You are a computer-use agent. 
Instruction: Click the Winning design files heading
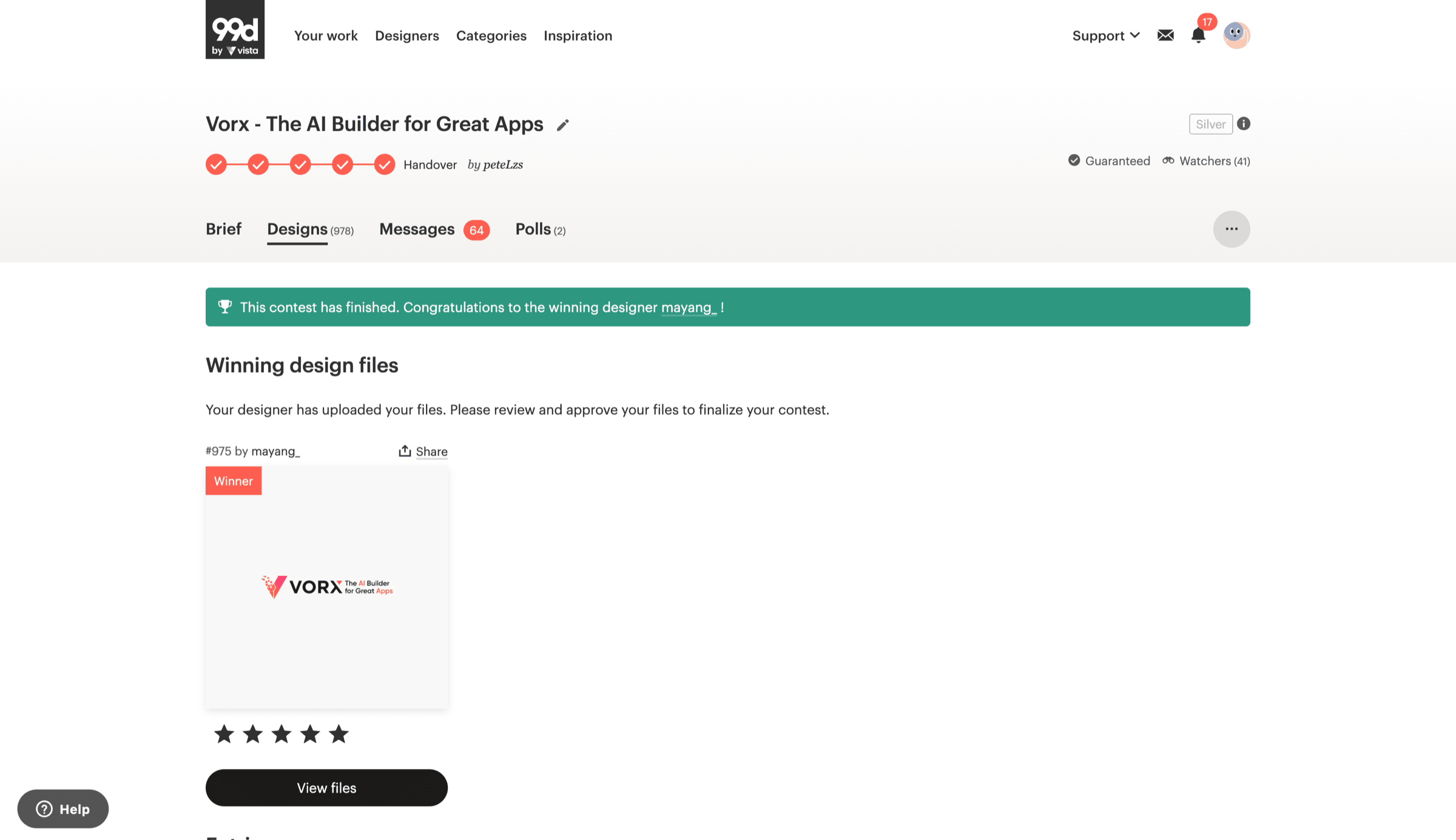[x=302, y=365]
